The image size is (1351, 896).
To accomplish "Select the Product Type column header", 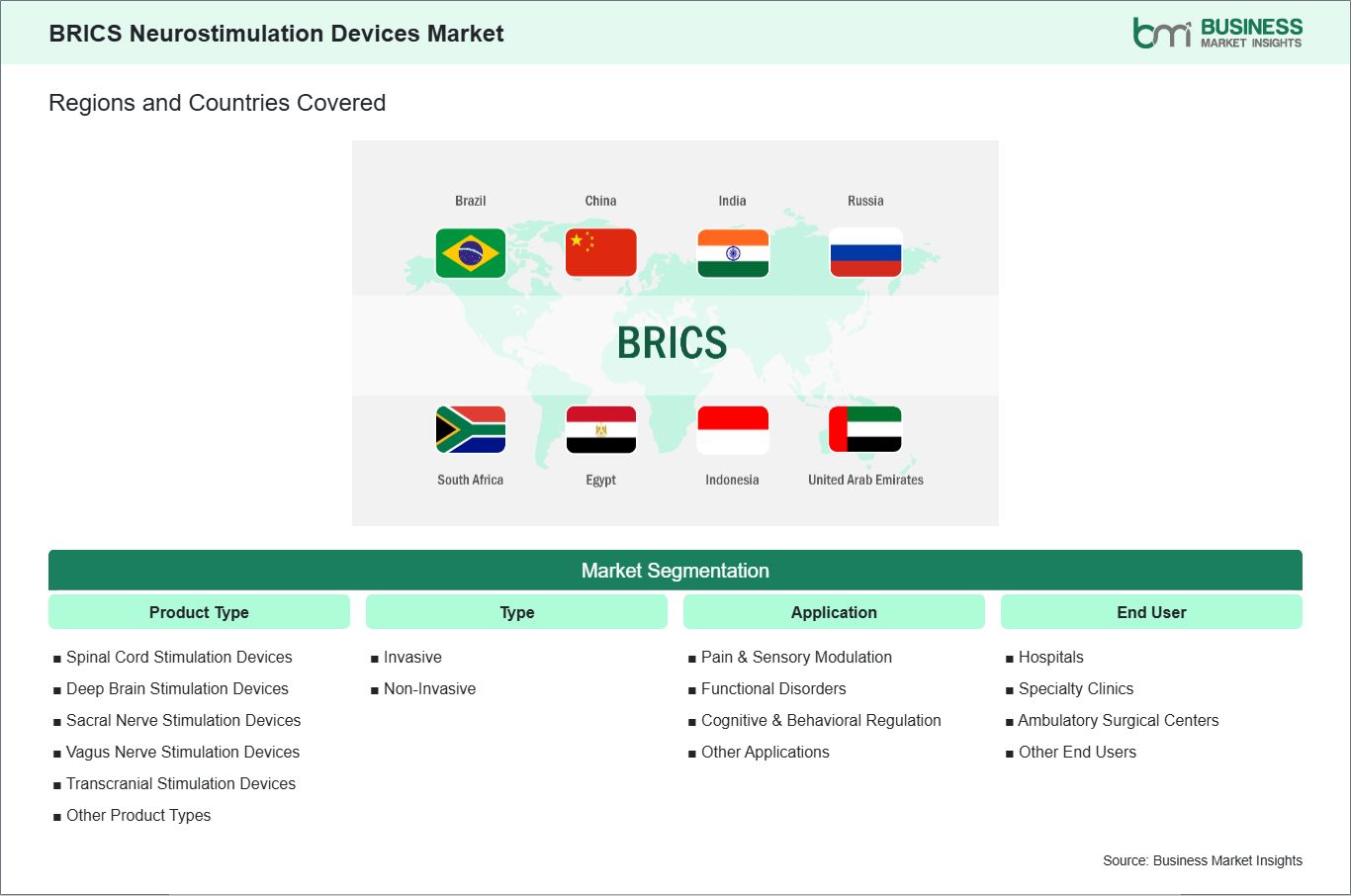I will (199, 612).
